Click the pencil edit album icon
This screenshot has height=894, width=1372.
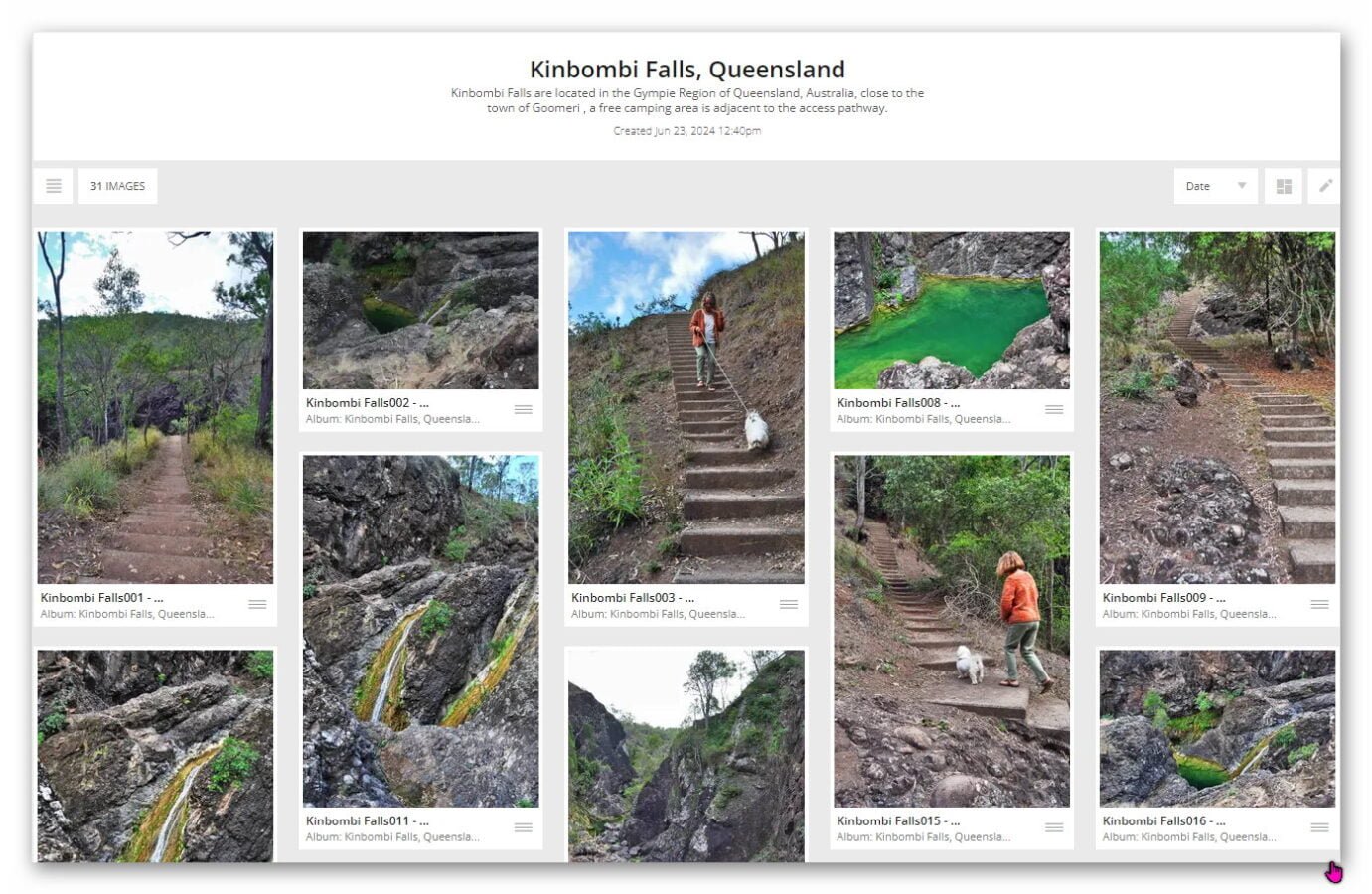point(1325,186)
